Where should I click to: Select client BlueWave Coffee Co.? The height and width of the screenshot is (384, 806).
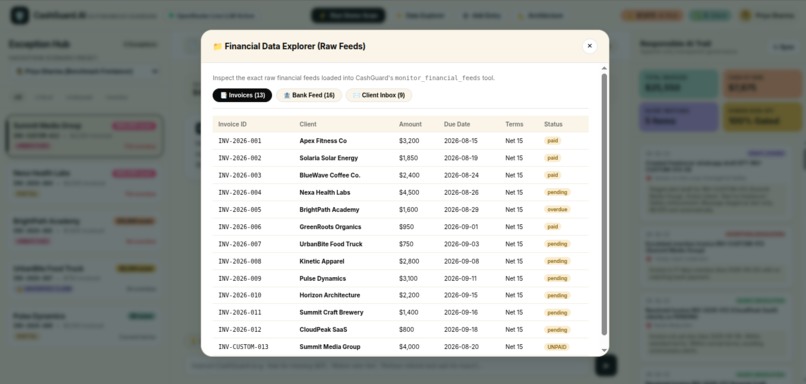(330, 175)
